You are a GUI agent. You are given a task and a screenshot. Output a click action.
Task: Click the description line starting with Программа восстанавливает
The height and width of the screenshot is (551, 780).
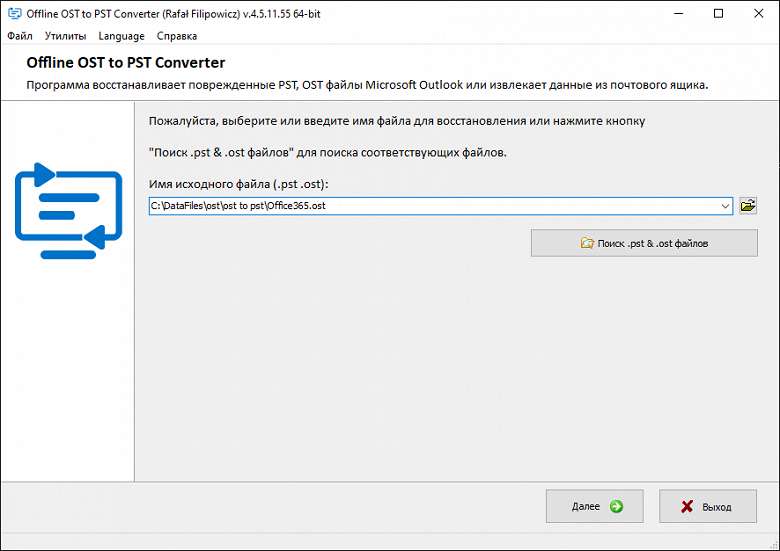[367, 85]
